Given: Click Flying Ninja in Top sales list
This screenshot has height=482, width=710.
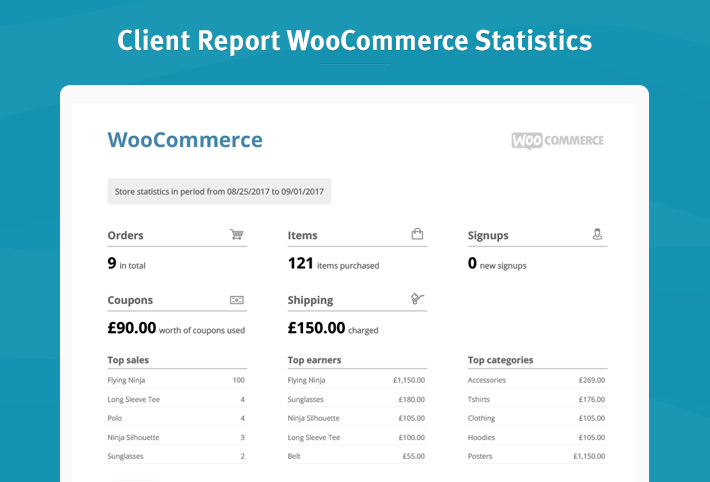Looking at the screenshot, I should [x=130, y=380].
